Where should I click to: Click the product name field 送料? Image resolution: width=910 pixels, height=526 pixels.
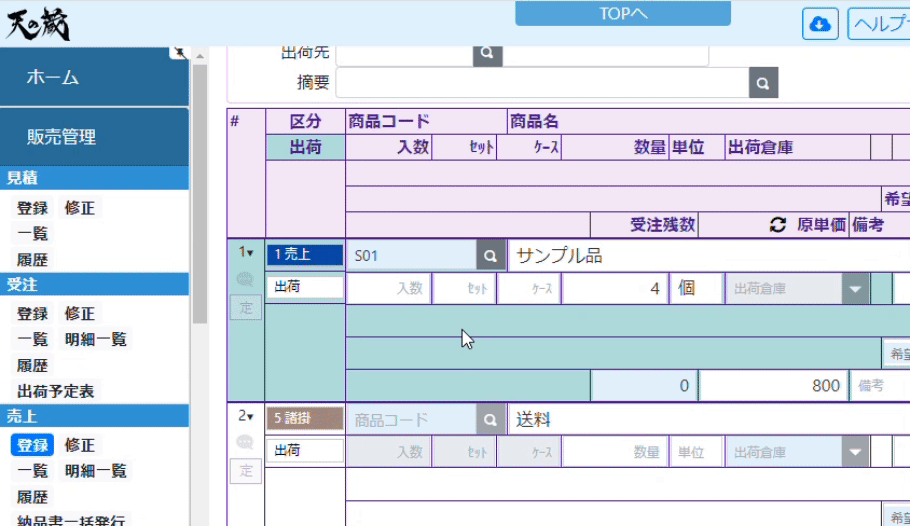(709, 420)
